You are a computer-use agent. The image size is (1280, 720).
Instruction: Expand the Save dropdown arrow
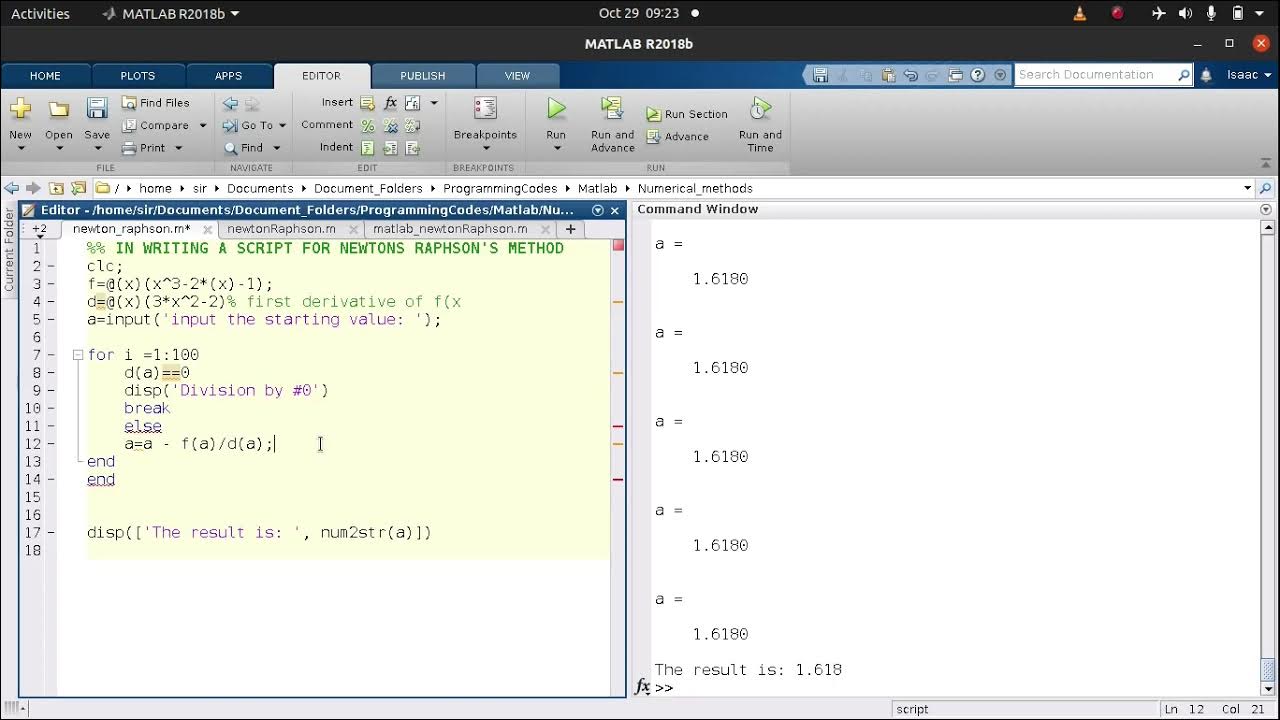pos(97,149)
